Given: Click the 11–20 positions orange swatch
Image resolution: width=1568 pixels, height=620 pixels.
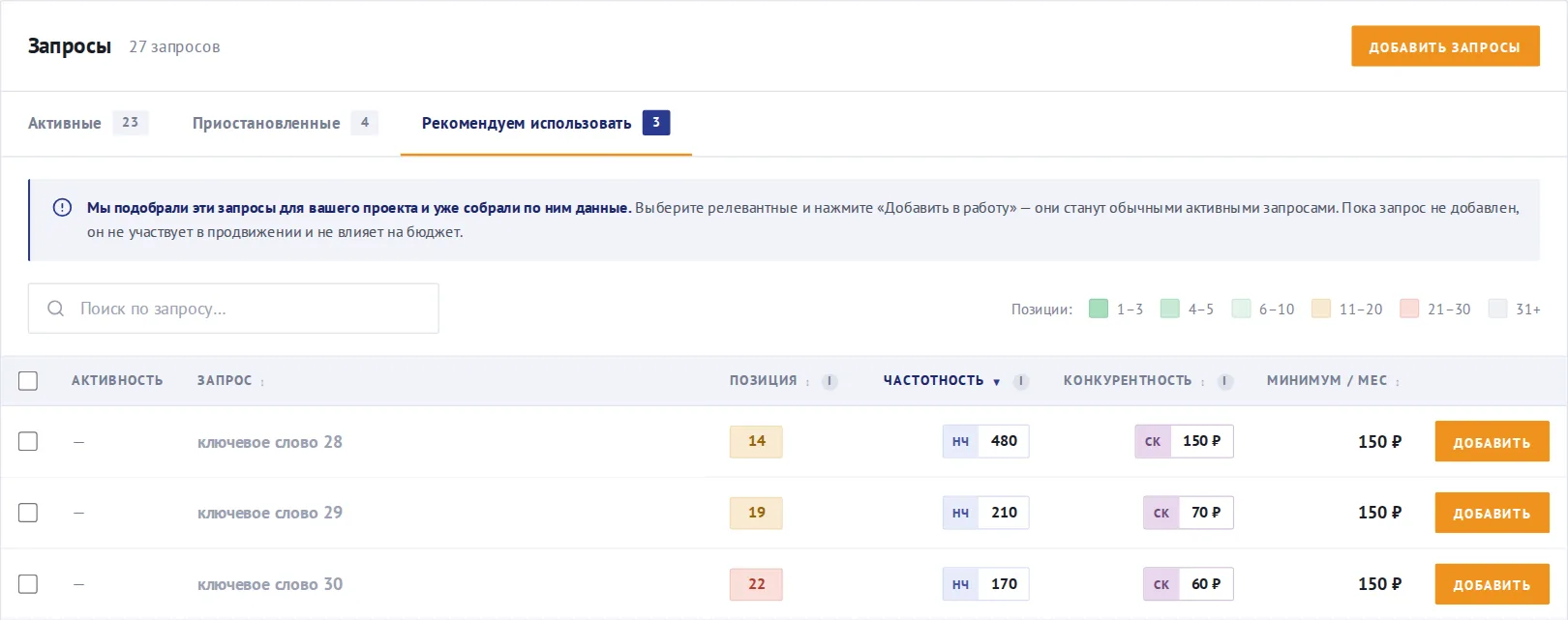Looking at the screenshot, I should point(1321,309).
